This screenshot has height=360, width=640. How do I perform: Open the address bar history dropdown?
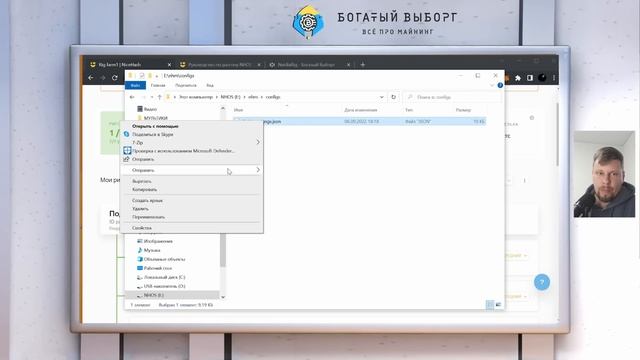[x=382, y=97]
